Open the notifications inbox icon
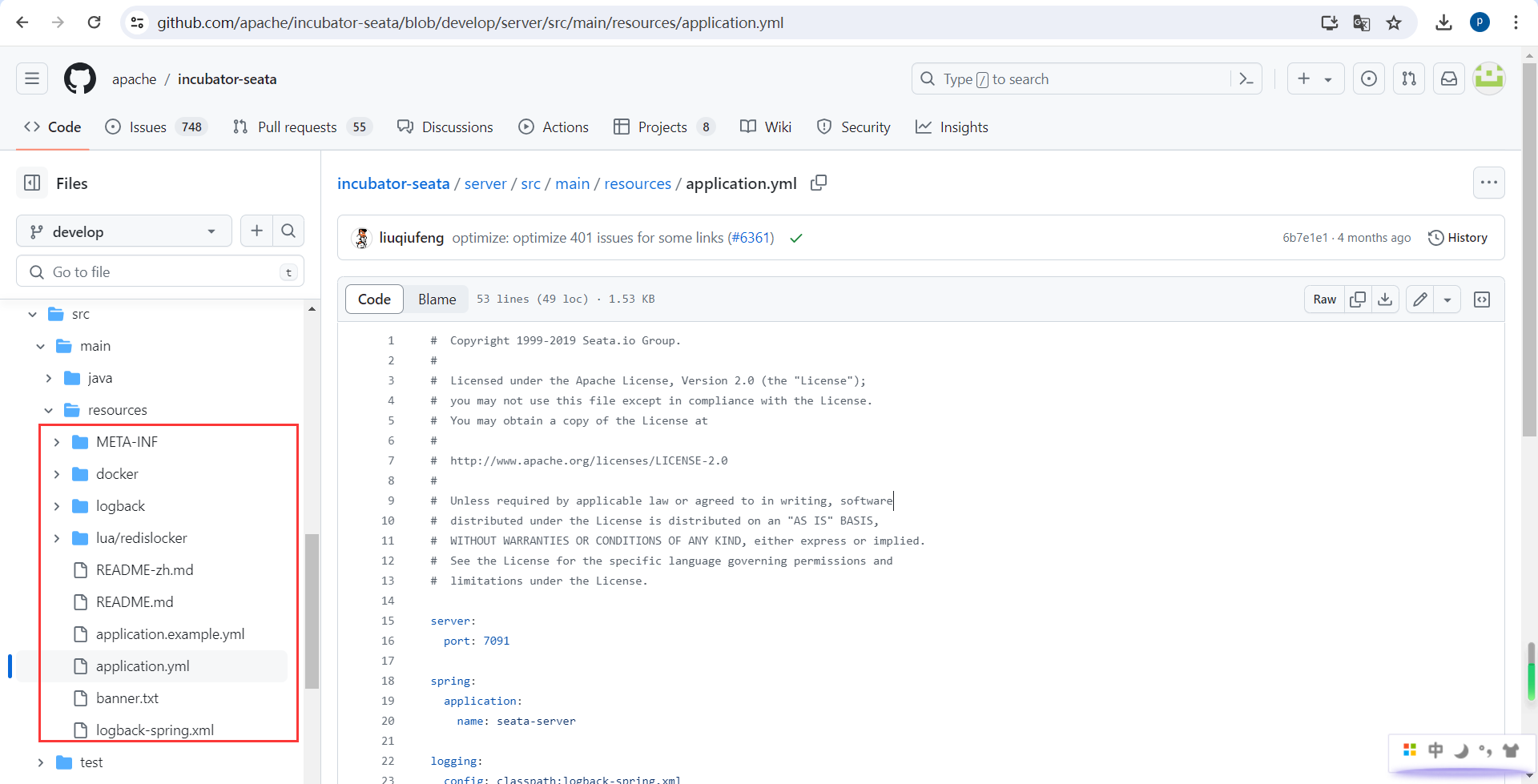The image size is (1538, 784). [x=1449, y=78]
